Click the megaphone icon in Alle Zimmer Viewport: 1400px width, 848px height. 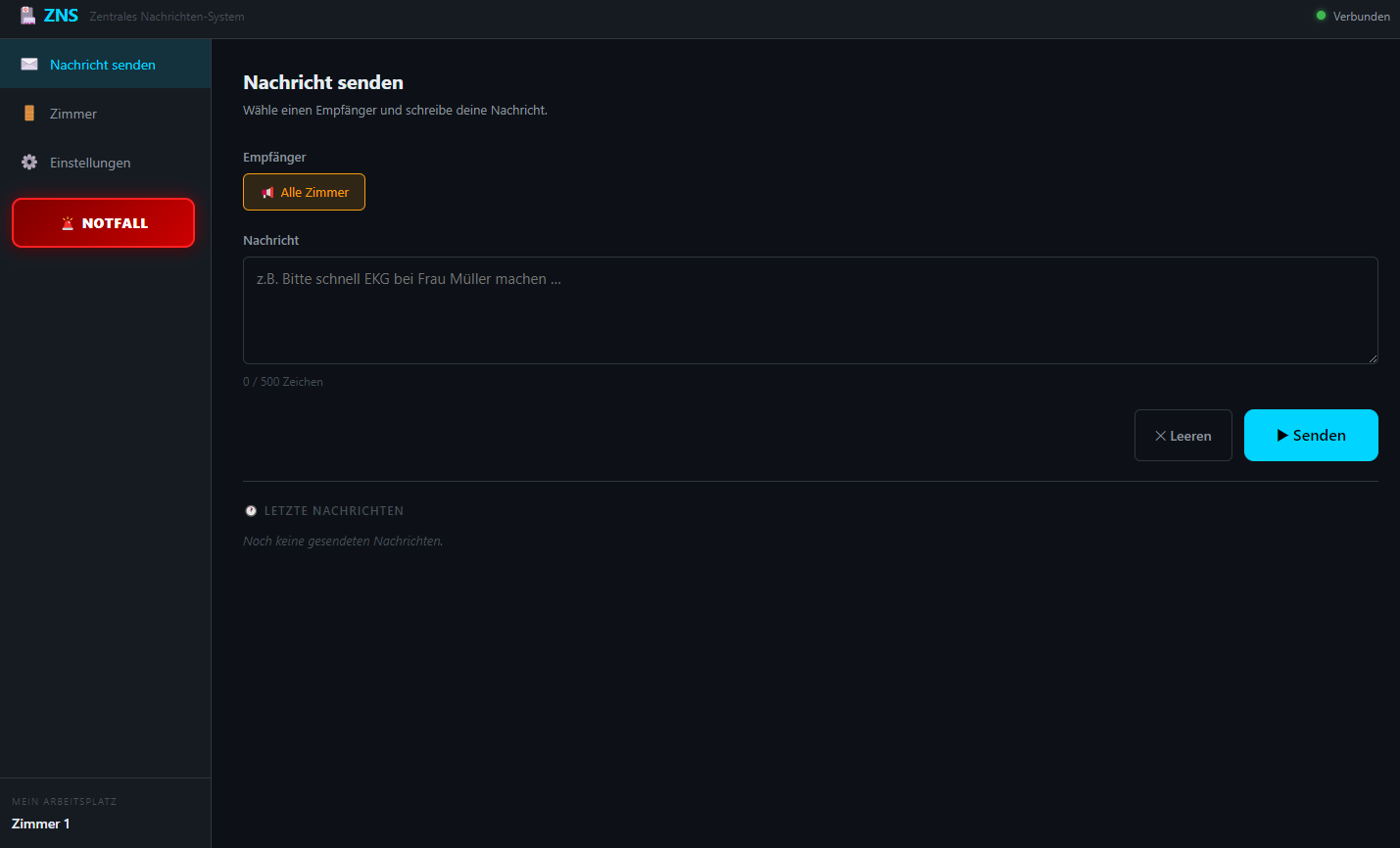[267, 193]
